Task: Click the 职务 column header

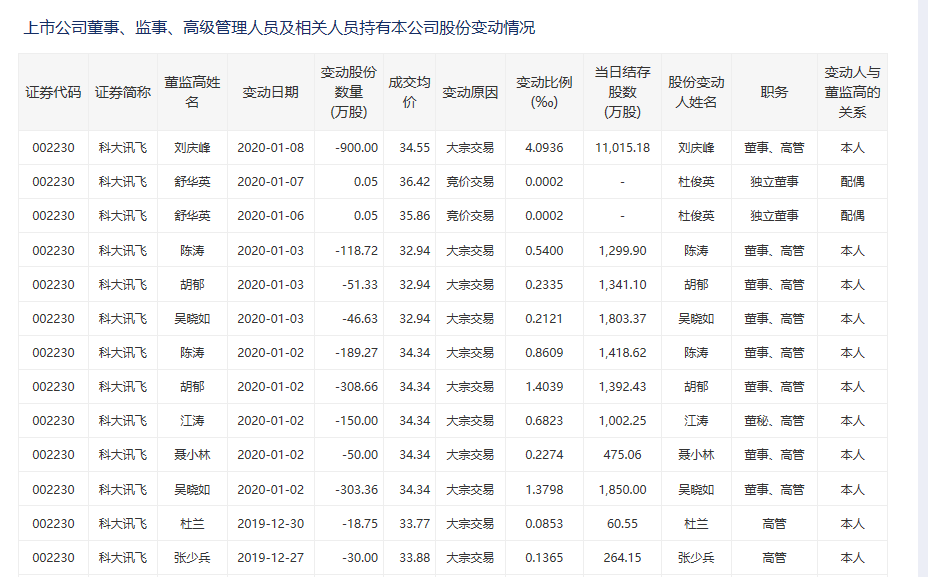Action: tap(774, 92)
